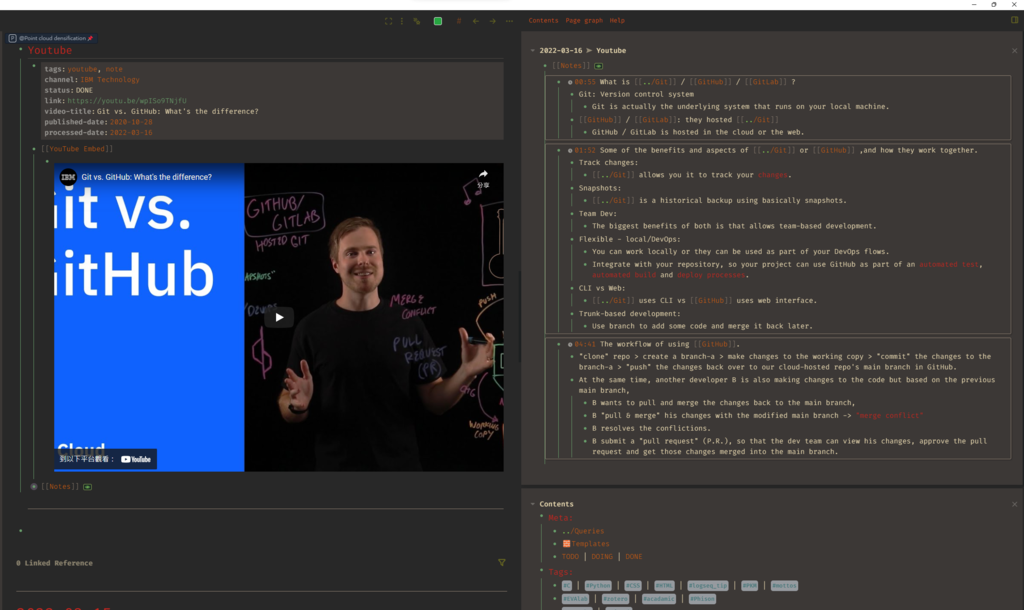Click the #mottos tag chip
The image size is (1024, 610).
(x=784, y=586)
